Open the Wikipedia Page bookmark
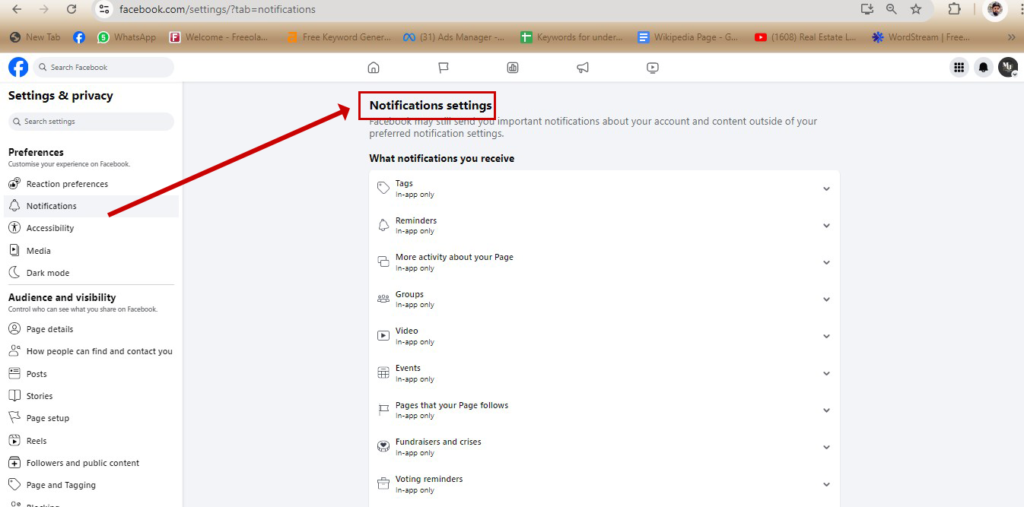 point(689,38)
